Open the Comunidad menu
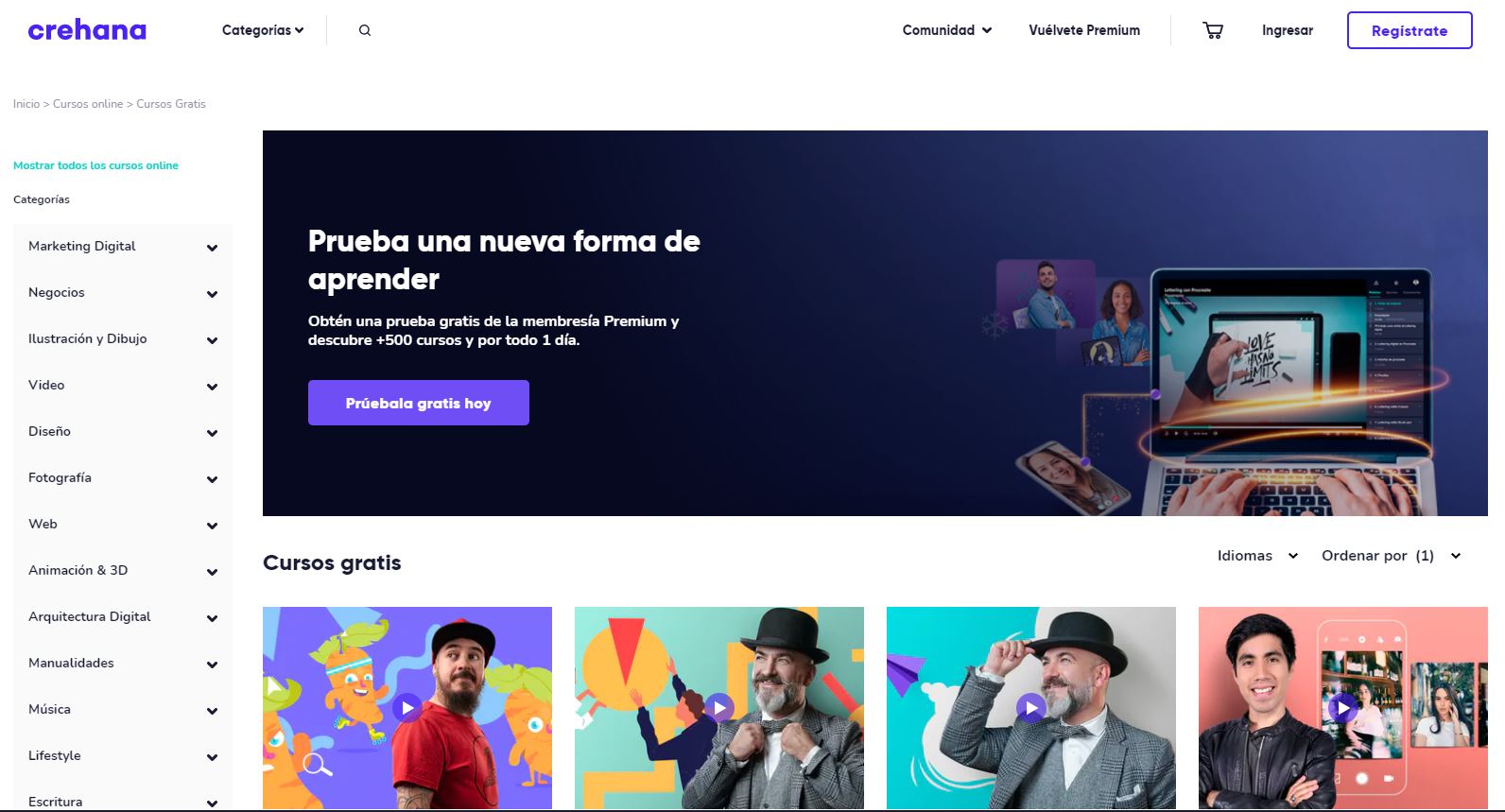The width and height of the screenshot is (1505, 812). 946,30
